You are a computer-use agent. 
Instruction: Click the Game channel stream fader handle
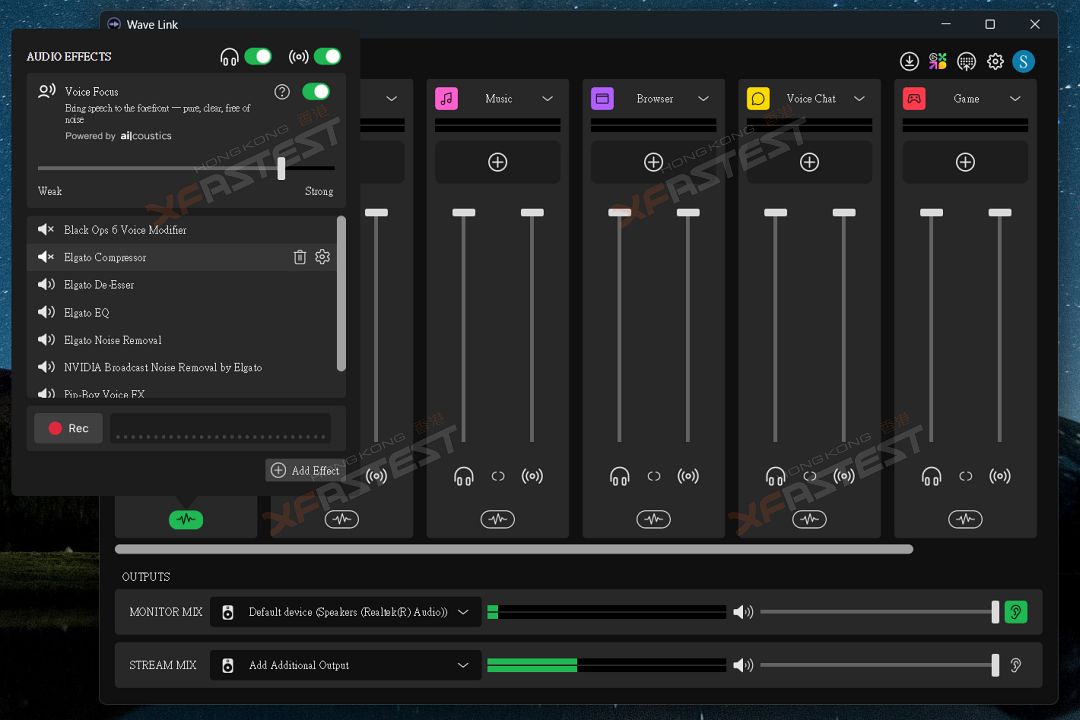[1000, 212]
